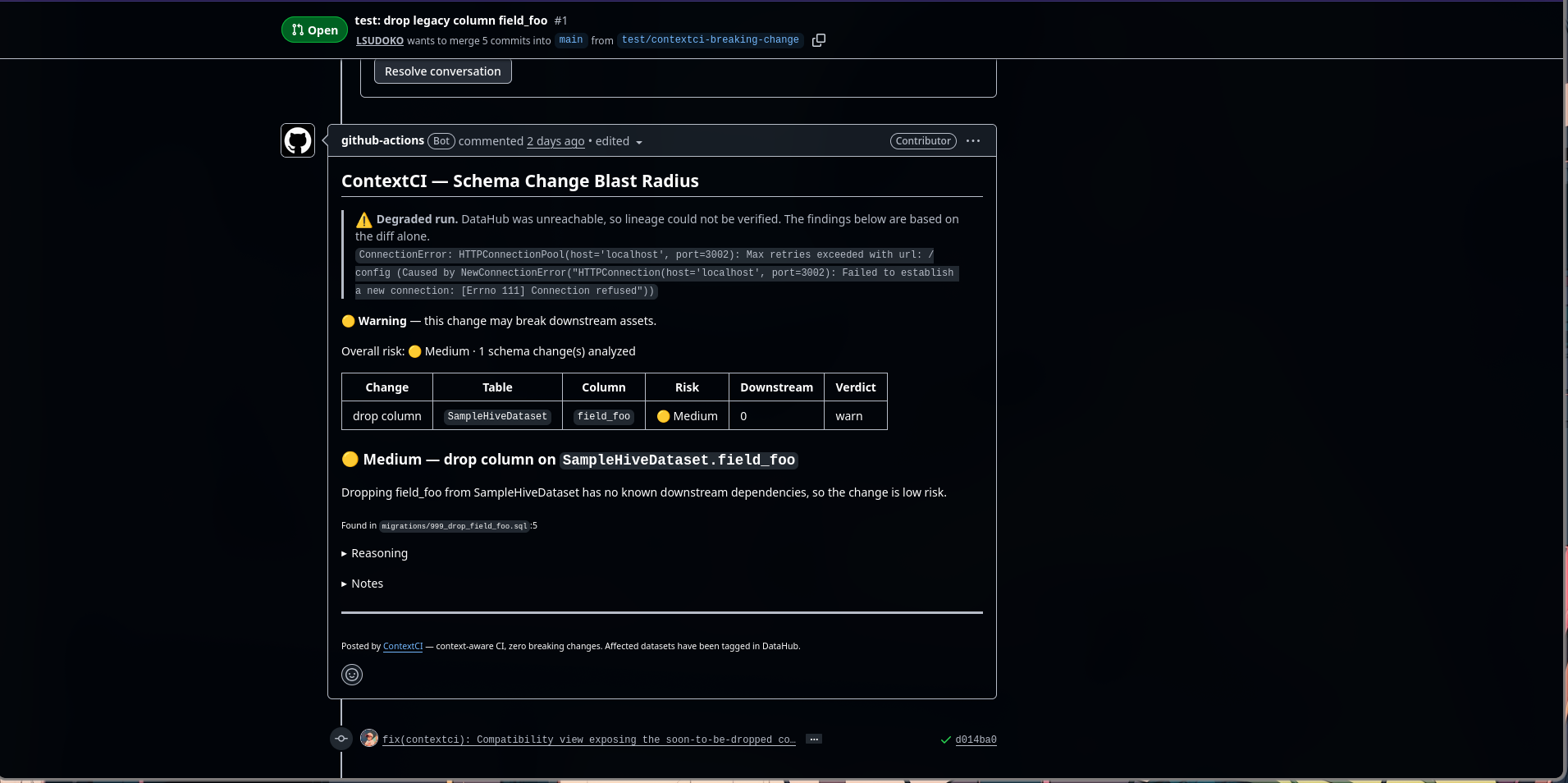
Task: Click the Downstream column header
Action: 776,387
